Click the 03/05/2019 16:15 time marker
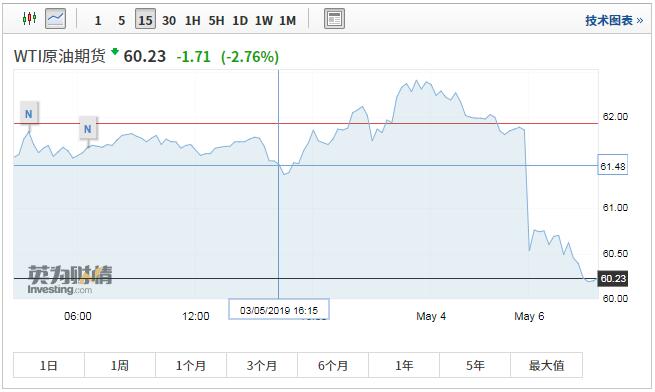Image resolution: width=655 pixels, height=392 pixels. [279, 310]
